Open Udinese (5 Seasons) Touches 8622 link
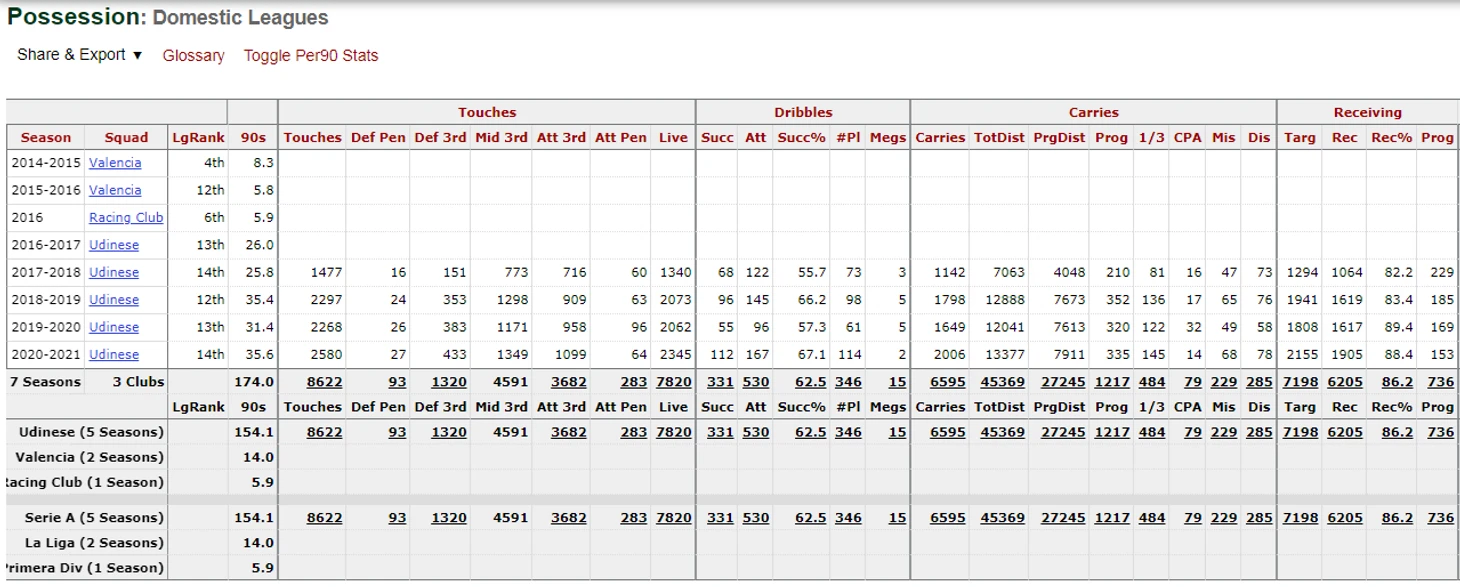The width and height of the screenshot is (1460, 587). click(324, 432)
